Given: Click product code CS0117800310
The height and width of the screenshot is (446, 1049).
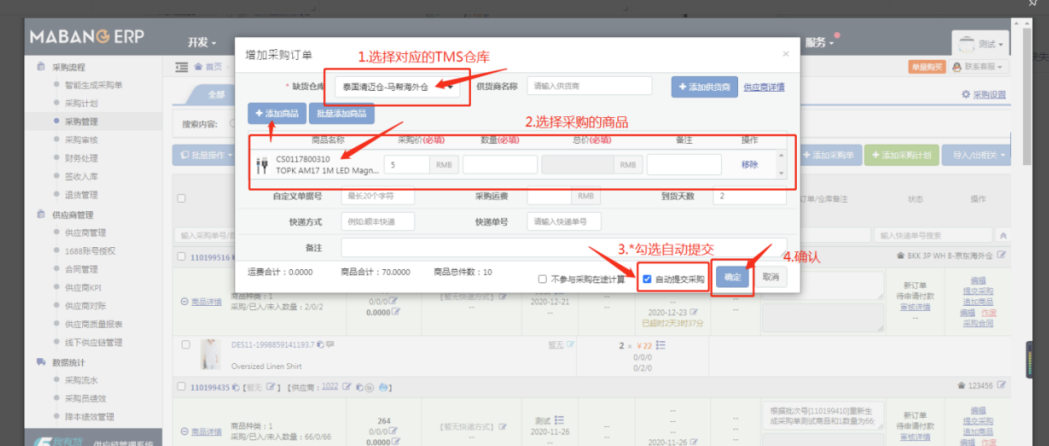Looking at the screenshot, I should pyautogui.click(x=303, y=159).
